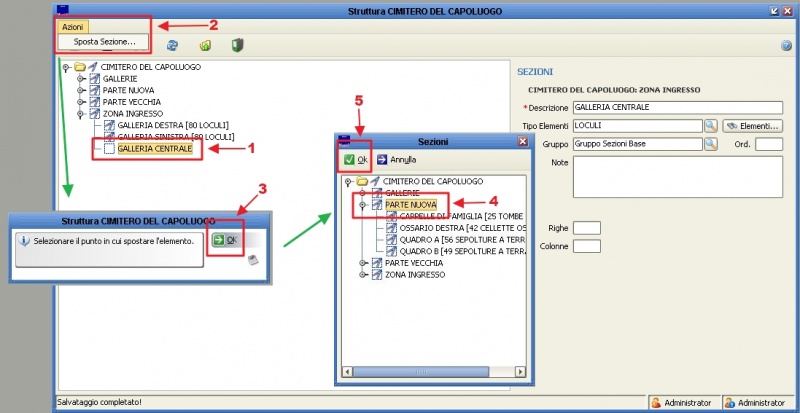Click into the Ord. field
Screen dimensions: 800x413
[769, 144]
